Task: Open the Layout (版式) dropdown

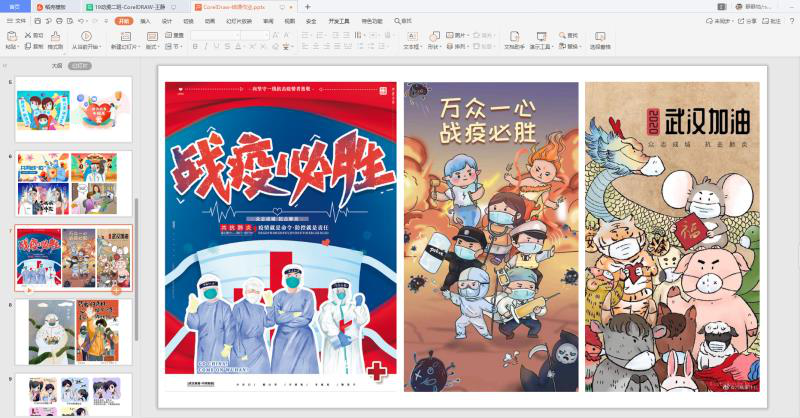Action: 152,46
